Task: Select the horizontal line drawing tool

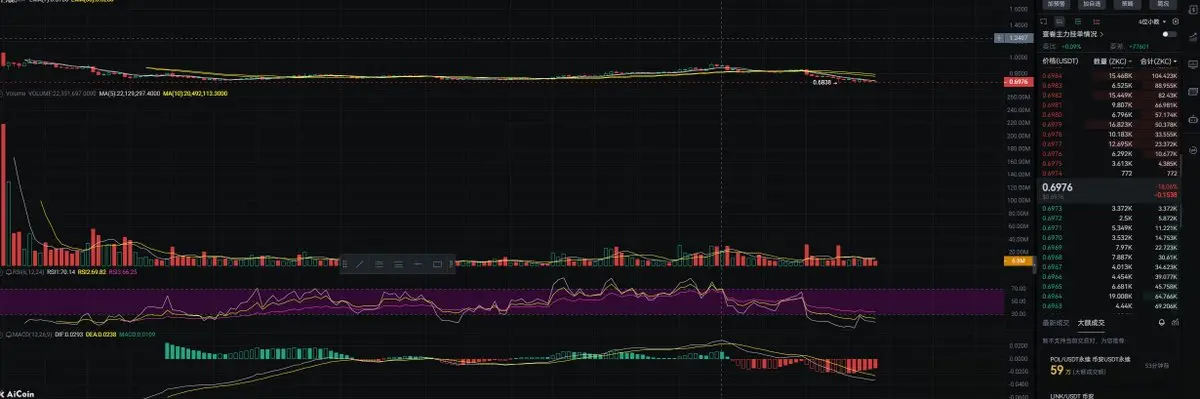Action: (418, 265)
